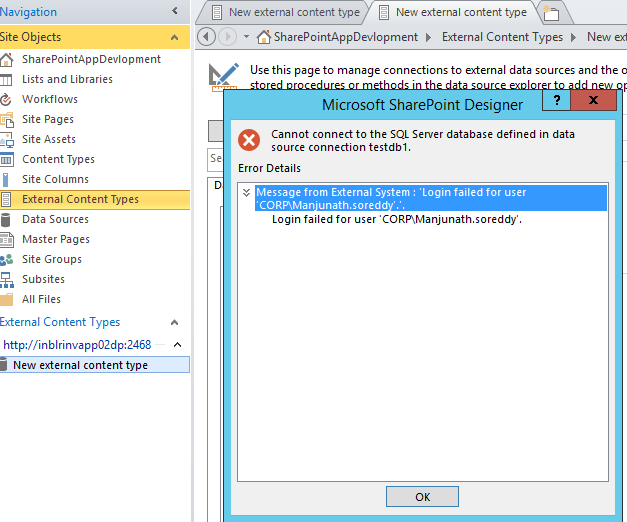Viewport: 627px width, 522px height.
Task: Click the SharePointAppDevlopment home icon in navigation
Action: click(x=6, y=60)
